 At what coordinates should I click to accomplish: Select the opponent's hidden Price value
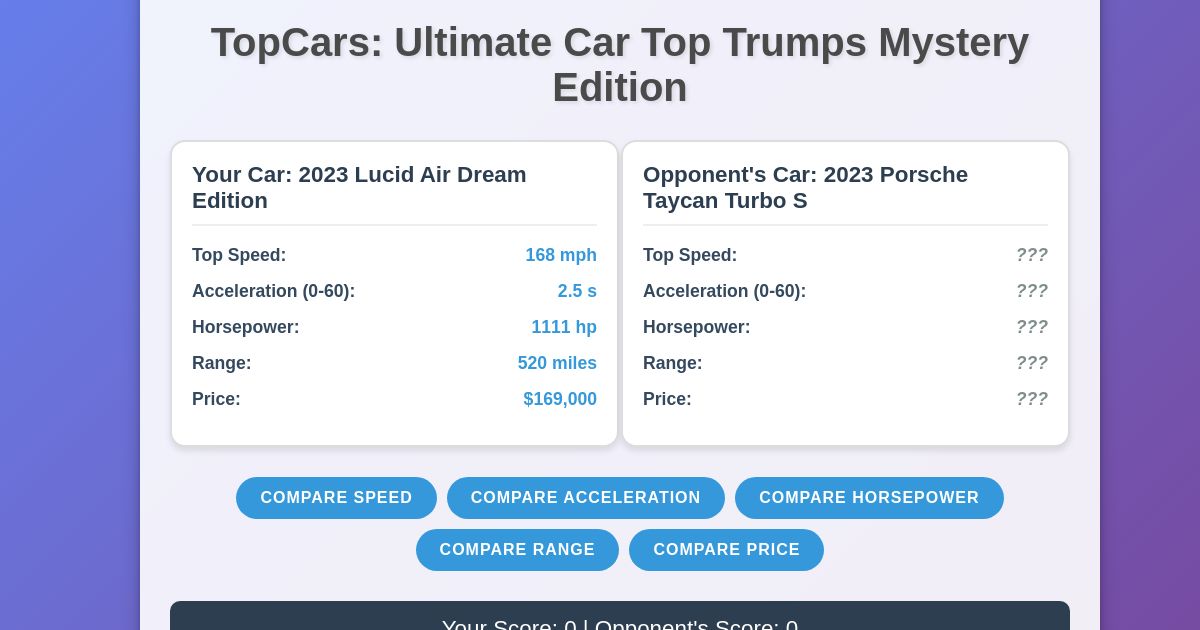[x=1032, y=399]
